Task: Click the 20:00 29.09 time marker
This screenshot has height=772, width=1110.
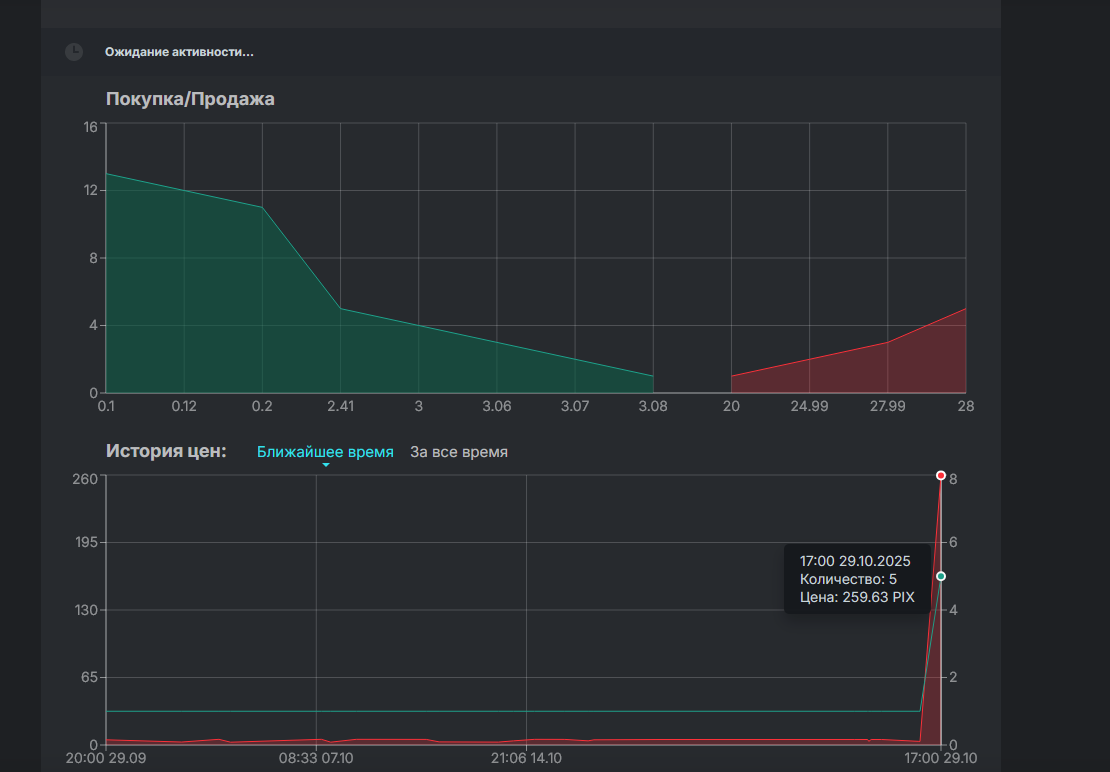Action: [x=106, y=758]
